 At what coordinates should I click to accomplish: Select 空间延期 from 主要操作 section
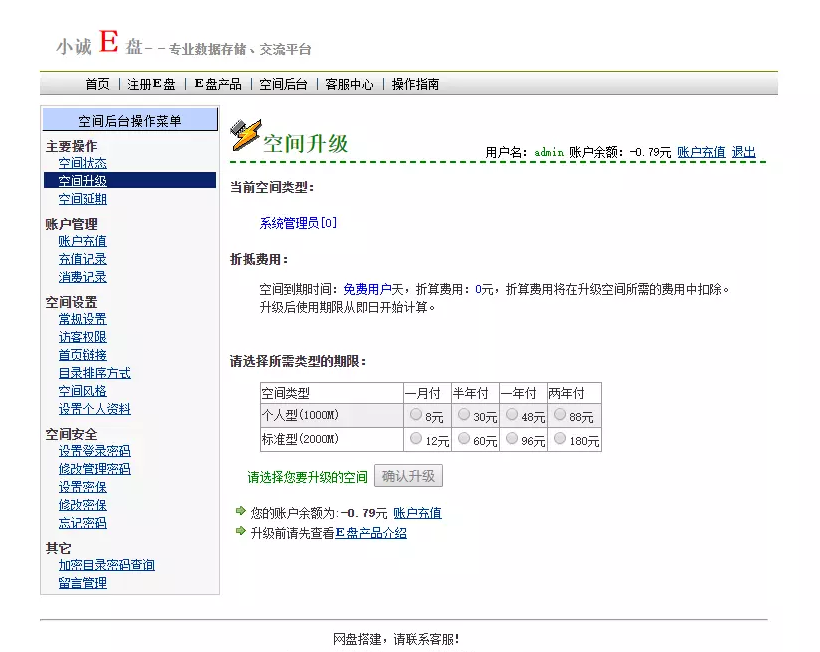pos(82,198)
